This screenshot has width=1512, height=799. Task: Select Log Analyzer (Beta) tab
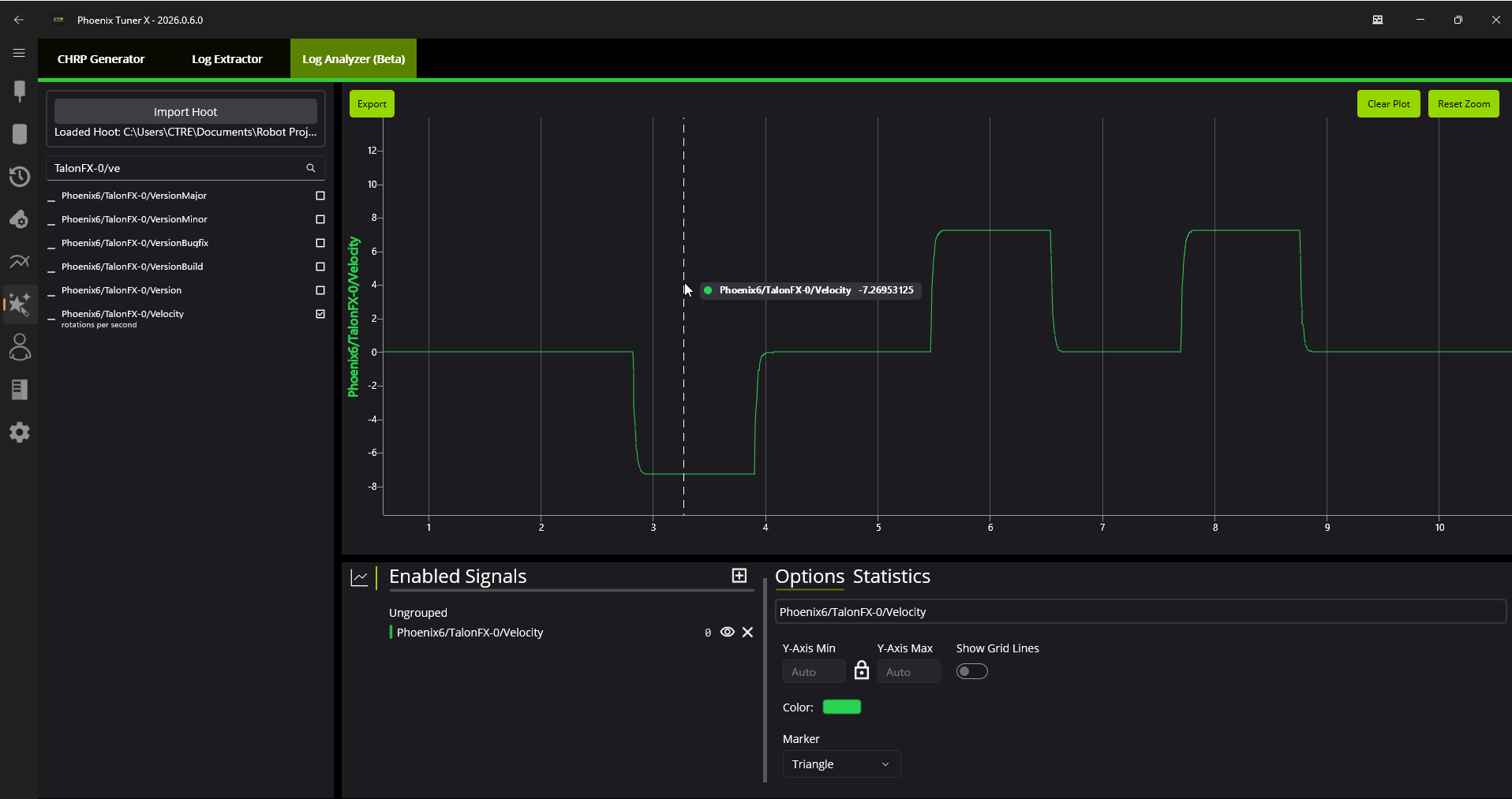click(354, 59)
